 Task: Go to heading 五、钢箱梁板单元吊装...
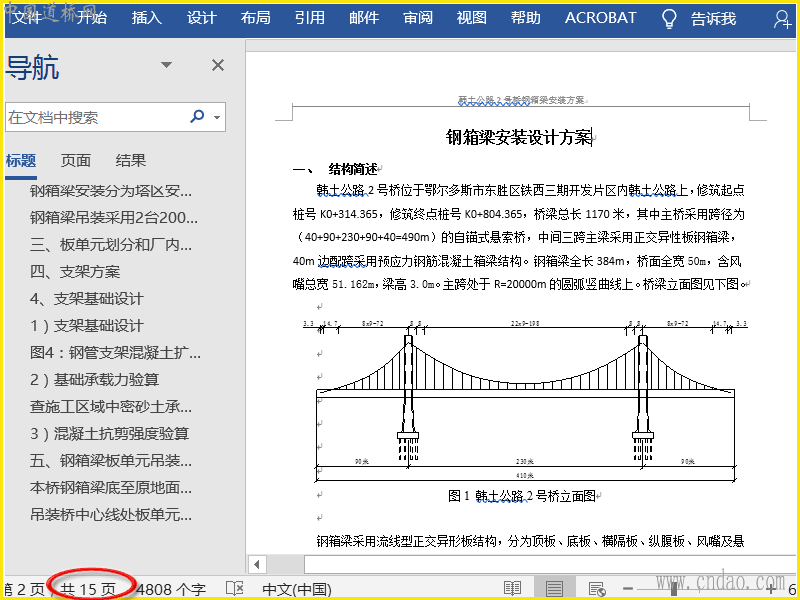pyautogui.click(x=111, y=461)
